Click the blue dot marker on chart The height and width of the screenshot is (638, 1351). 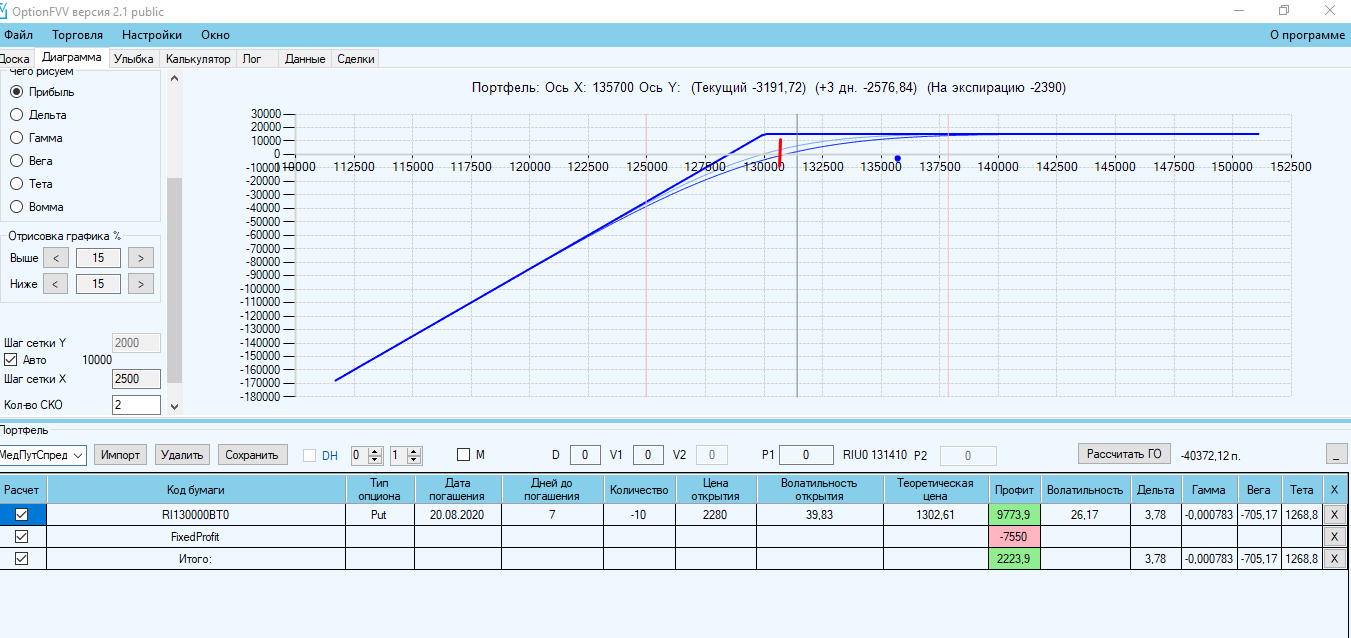898,158
